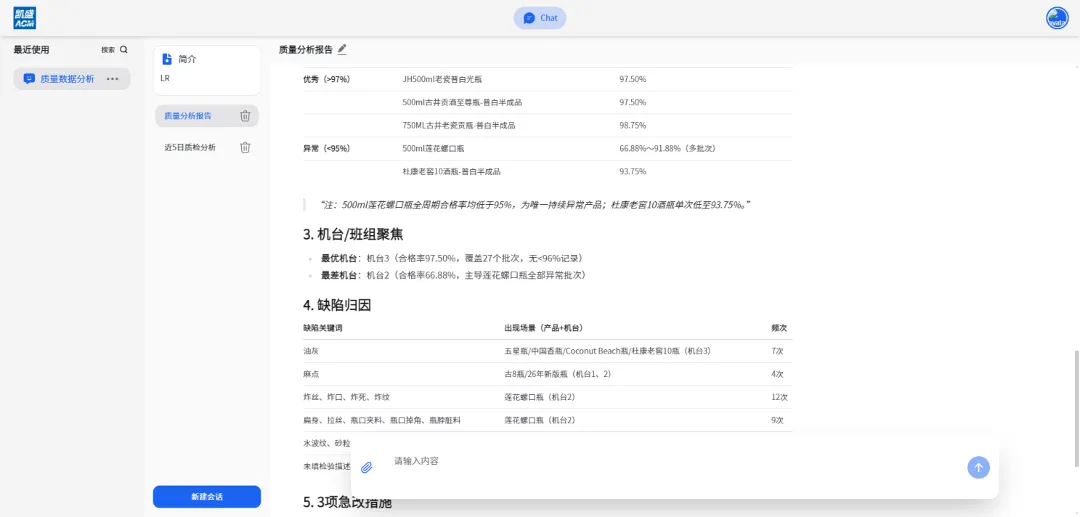The width and height of the screenshot is (1080, 517).
Task: Click the 最差机台 bullet line
Action: (x=453, y=275)
